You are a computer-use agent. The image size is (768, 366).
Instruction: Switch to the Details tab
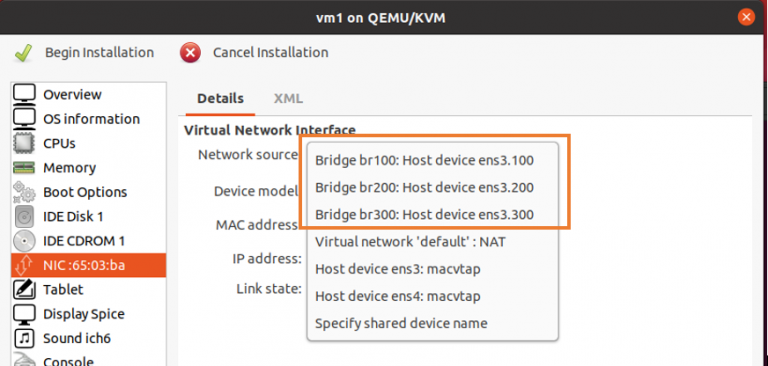tap(220, 98)
